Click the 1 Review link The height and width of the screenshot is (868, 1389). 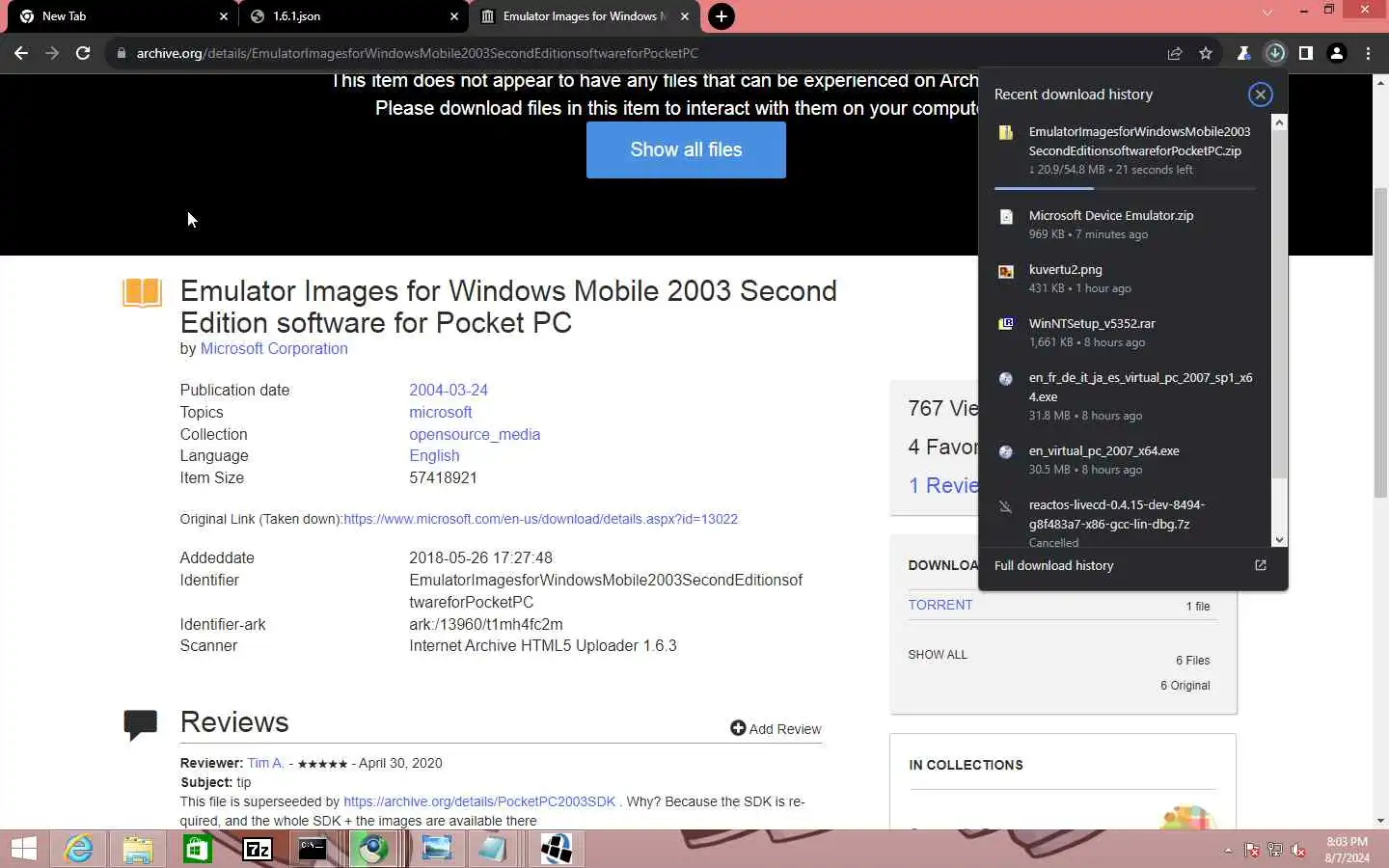click(x=943, y=485)
